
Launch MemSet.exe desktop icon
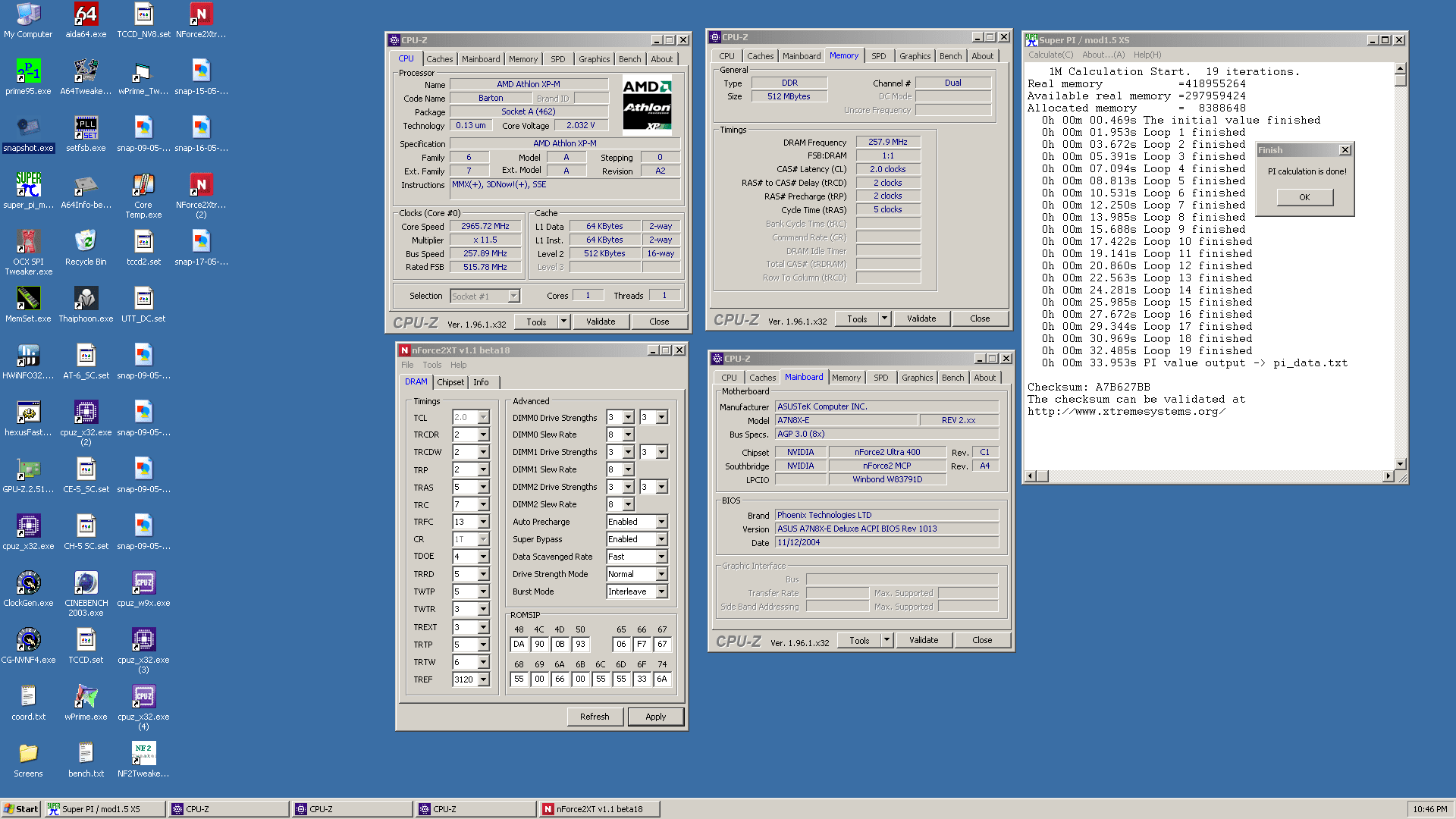[x=28, y=304]
